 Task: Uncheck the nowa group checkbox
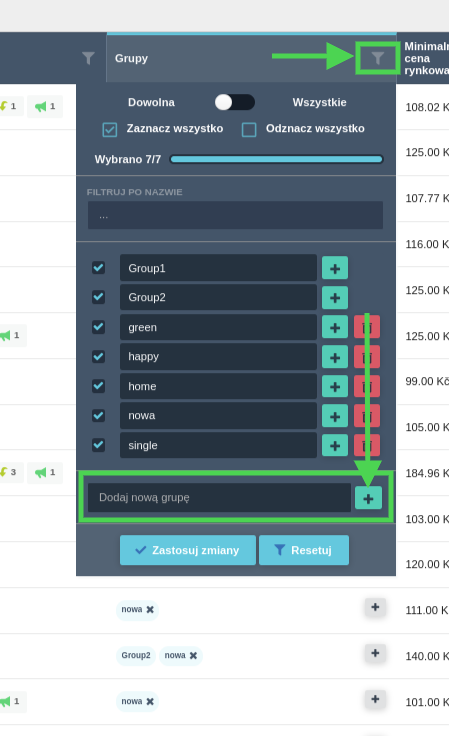pyautogui.click(x=99, y=415)
